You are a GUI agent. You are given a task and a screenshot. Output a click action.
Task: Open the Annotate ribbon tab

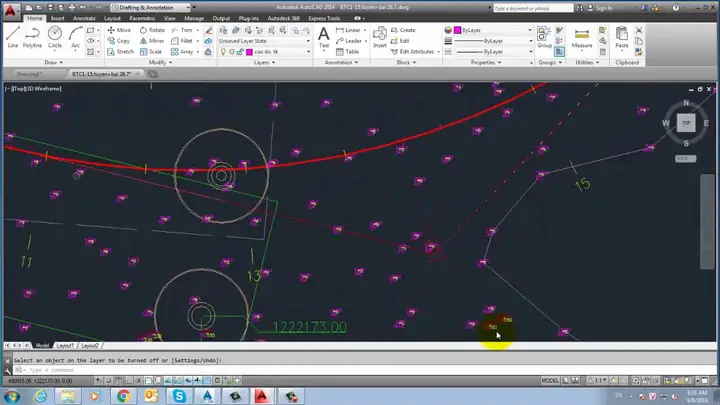point(84,18)
